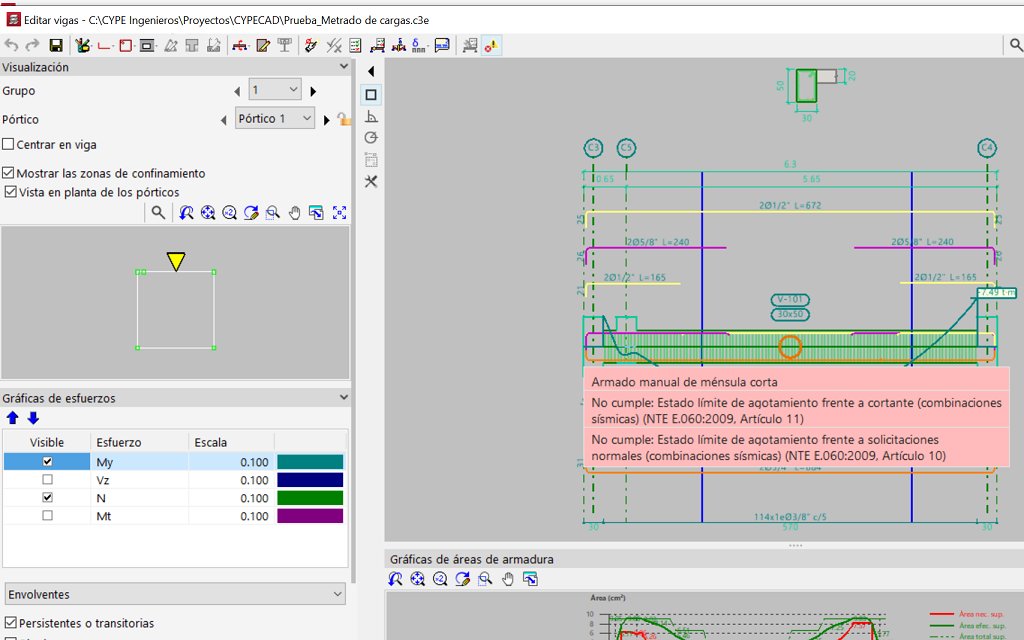Click the C3 column marker in the drawing

(593, 148)
